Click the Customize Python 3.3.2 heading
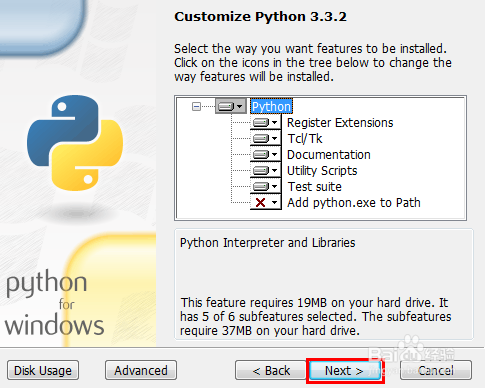485x388 pixels. [x=260, y=16]
